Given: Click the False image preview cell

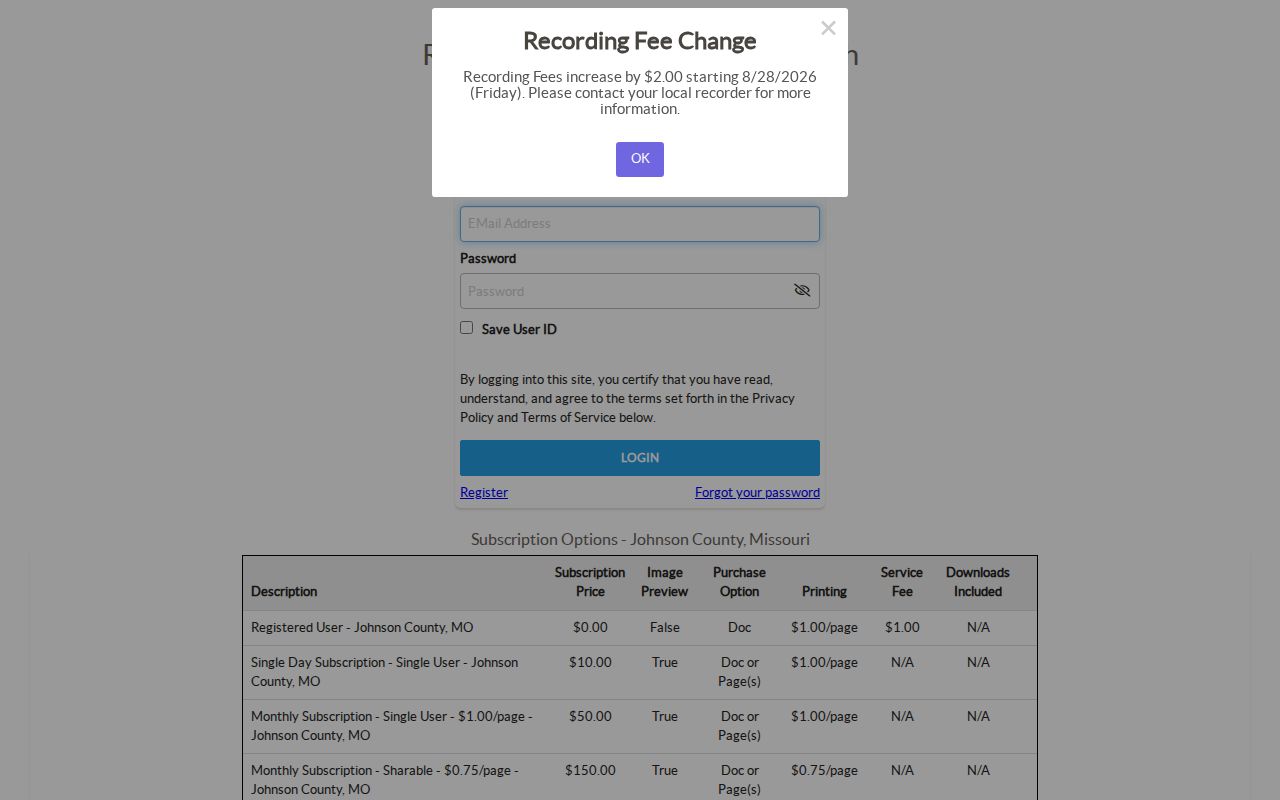Looking at the screenshot, I should pos(665,628).
